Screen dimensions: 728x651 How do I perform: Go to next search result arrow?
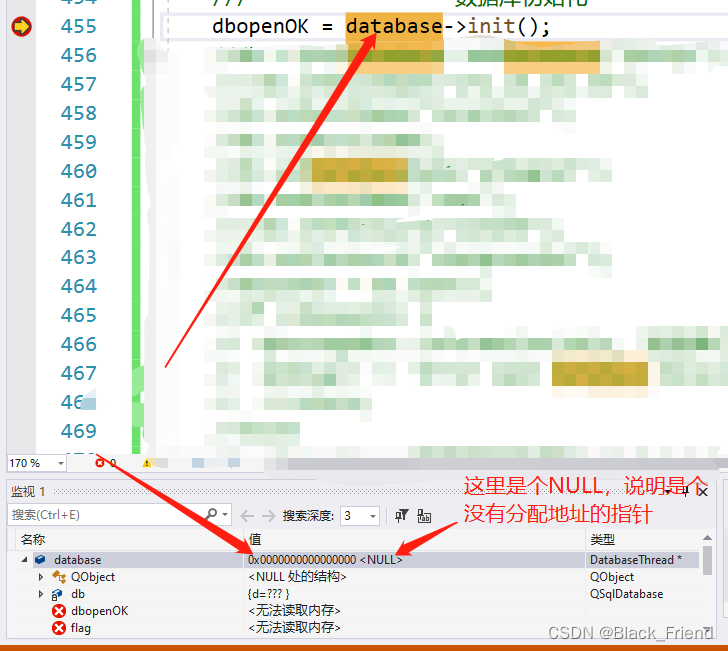pyautogui.click(x=268, y=516)
